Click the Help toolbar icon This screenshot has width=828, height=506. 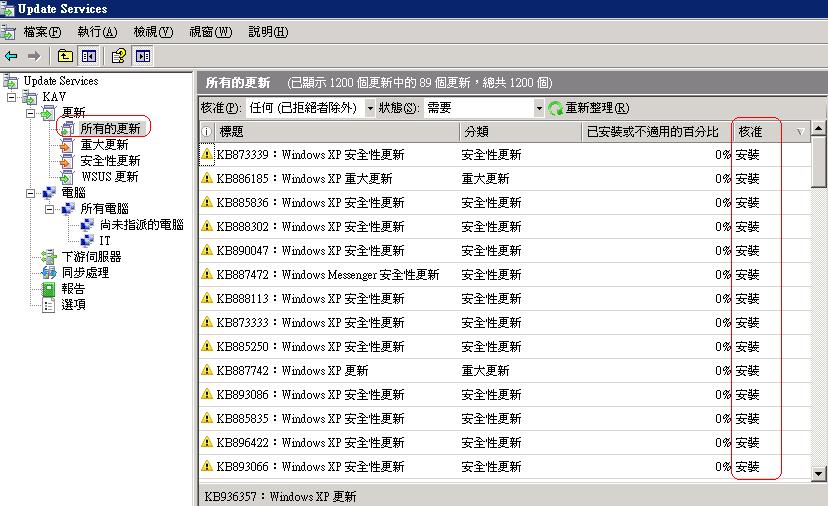click(119, 56)
